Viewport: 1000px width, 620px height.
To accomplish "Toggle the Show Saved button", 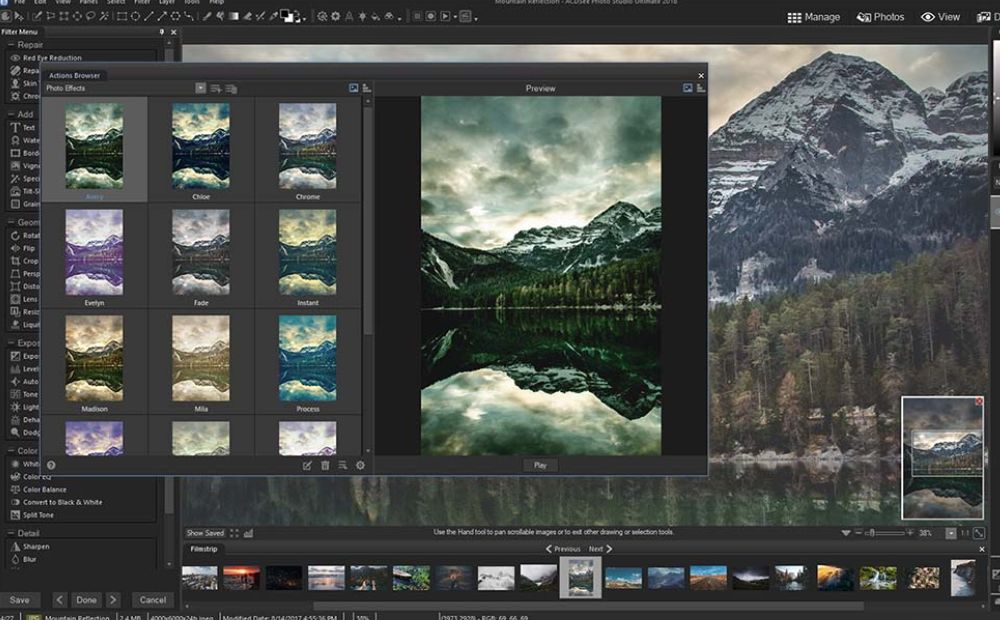I will [x=205, y=533].
